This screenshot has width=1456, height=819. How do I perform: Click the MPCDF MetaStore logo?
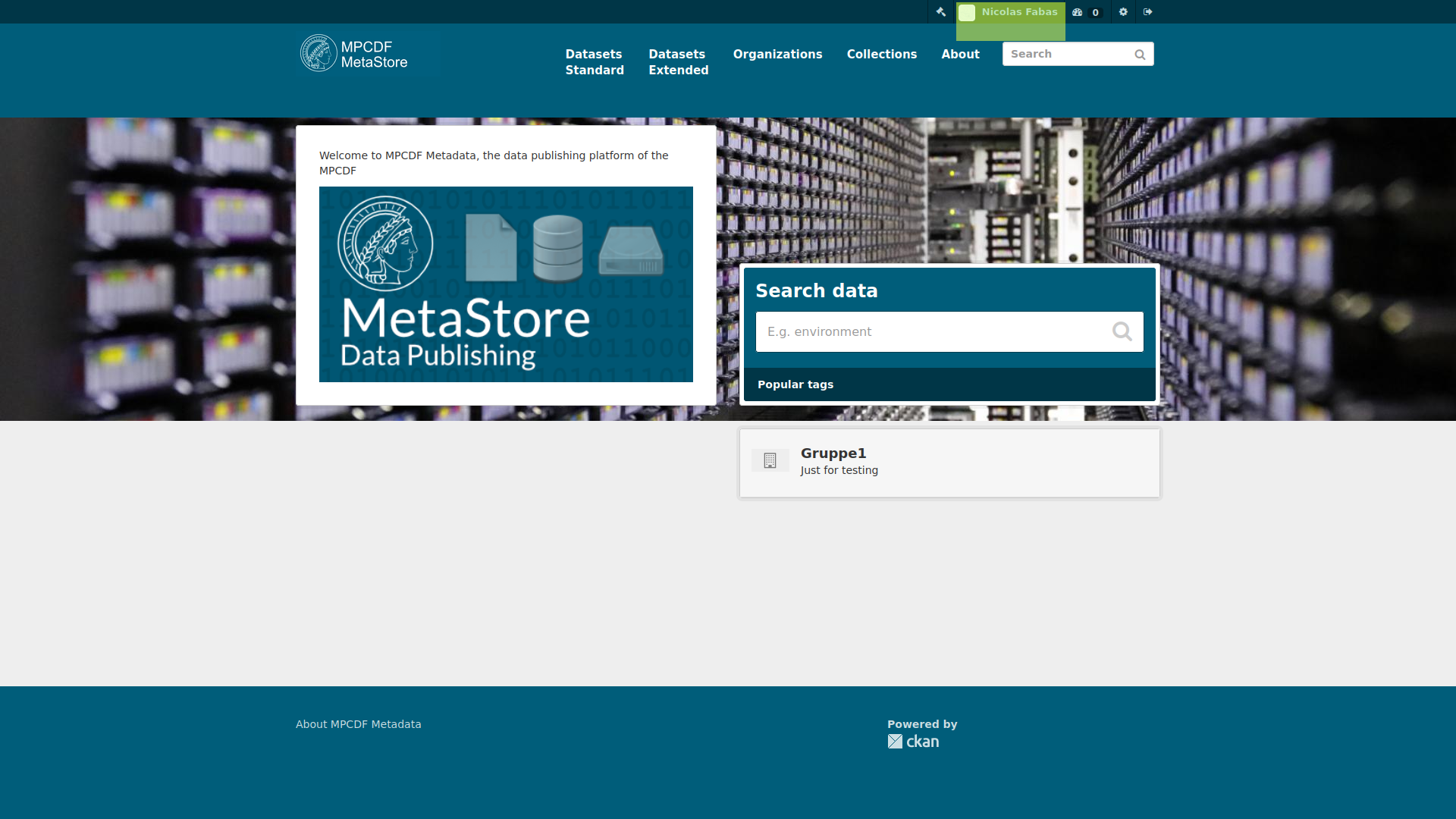tap(354, 53)
